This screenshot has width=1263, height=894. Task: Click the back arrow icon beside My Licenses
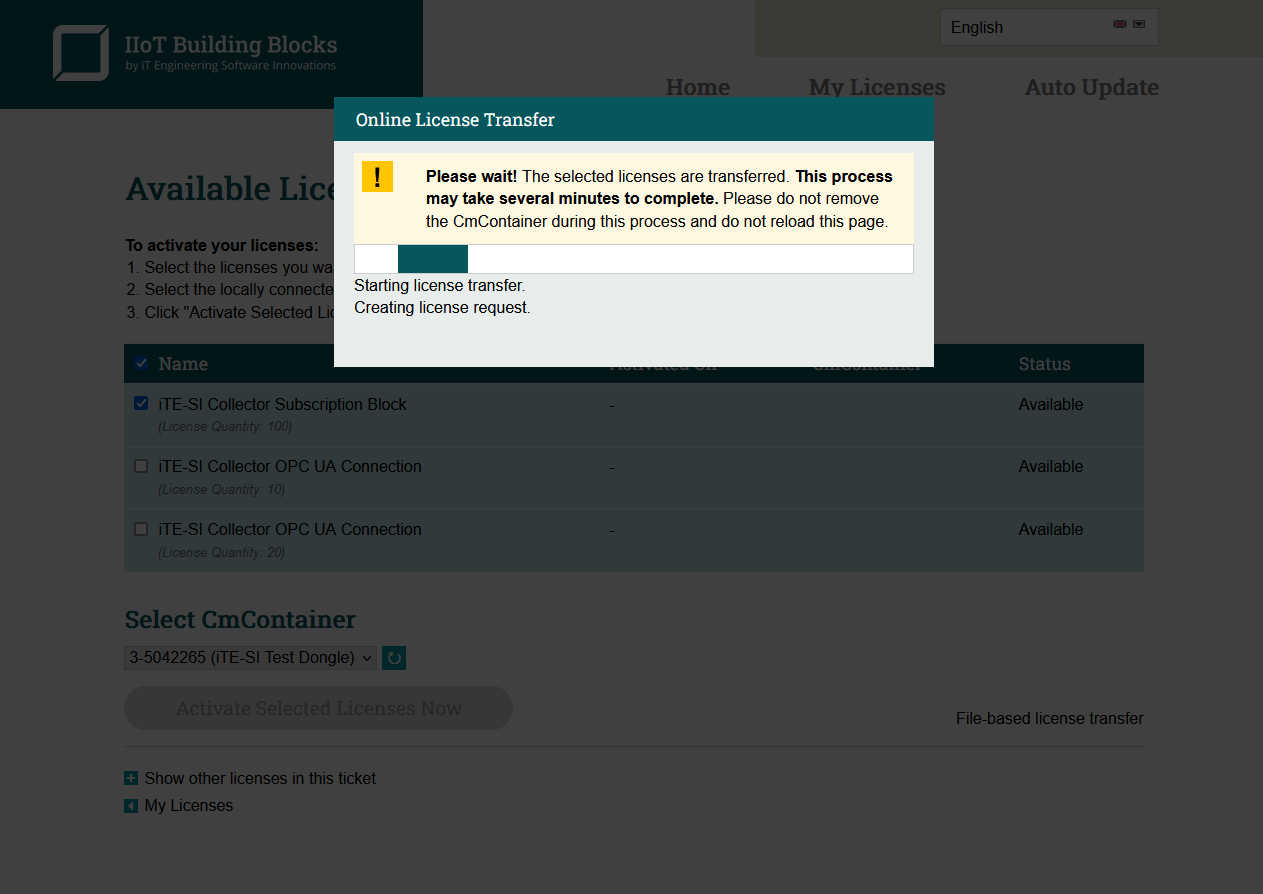click(131, 806)
